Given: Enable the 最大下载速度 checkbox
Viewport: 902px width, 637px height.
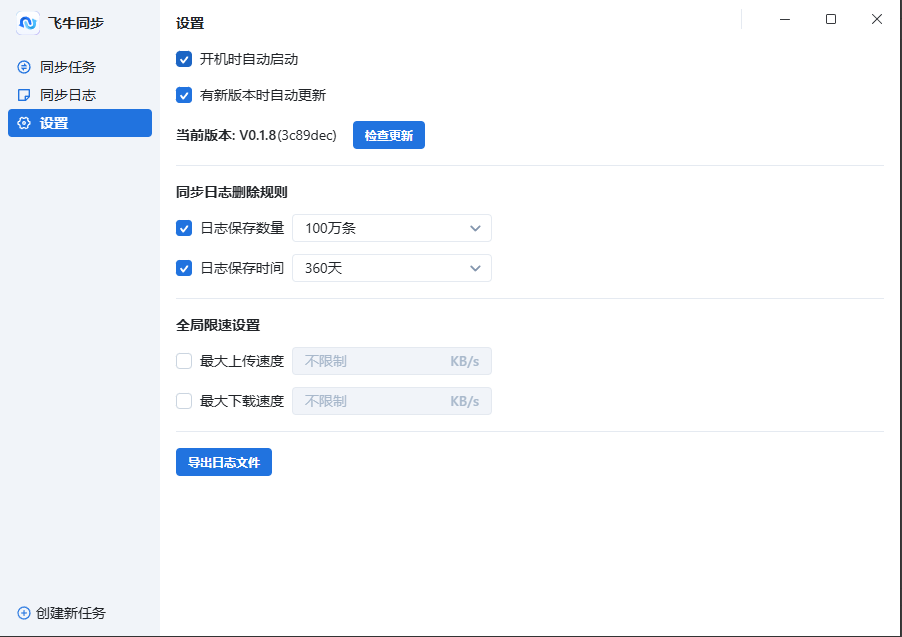Looking at the screenshot, I should 184,401.
